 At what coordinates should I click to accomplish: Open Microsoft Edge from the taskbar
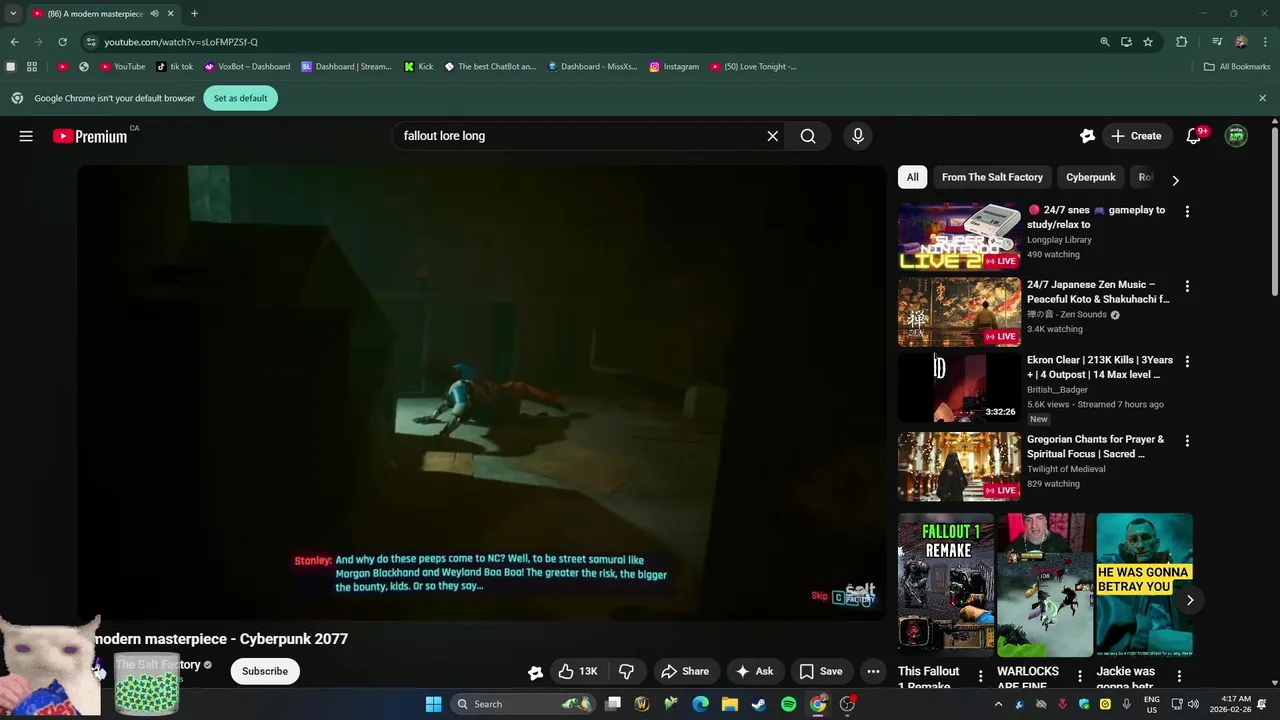click(x=701, y=704)
